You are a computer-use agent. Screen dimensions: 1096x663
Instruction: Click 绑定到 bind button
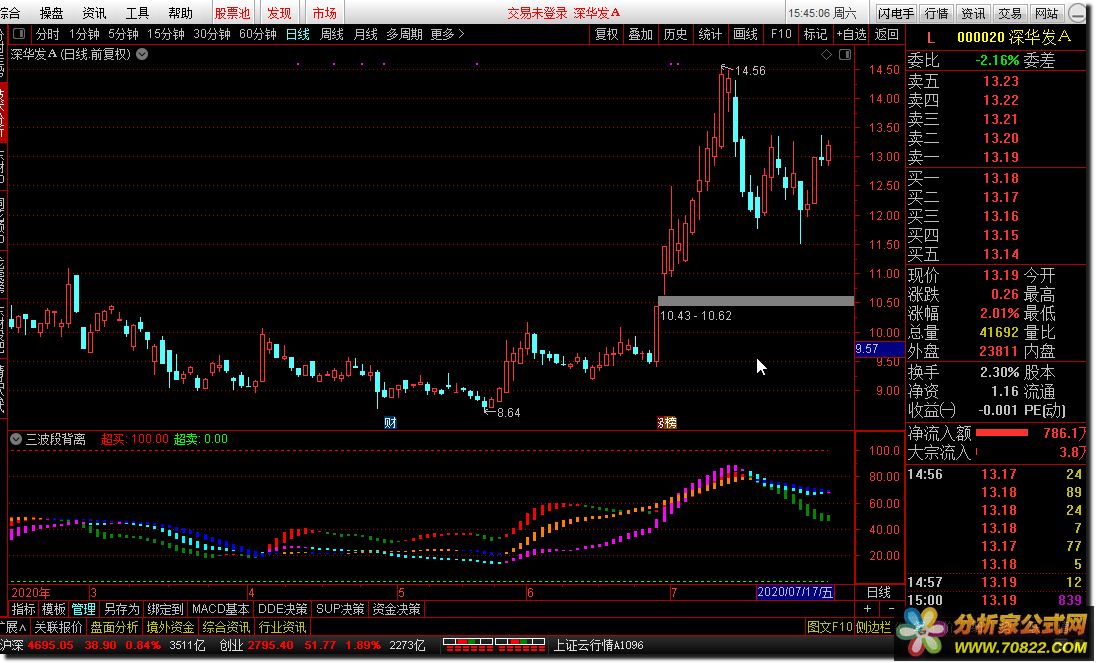coord(165,609)
